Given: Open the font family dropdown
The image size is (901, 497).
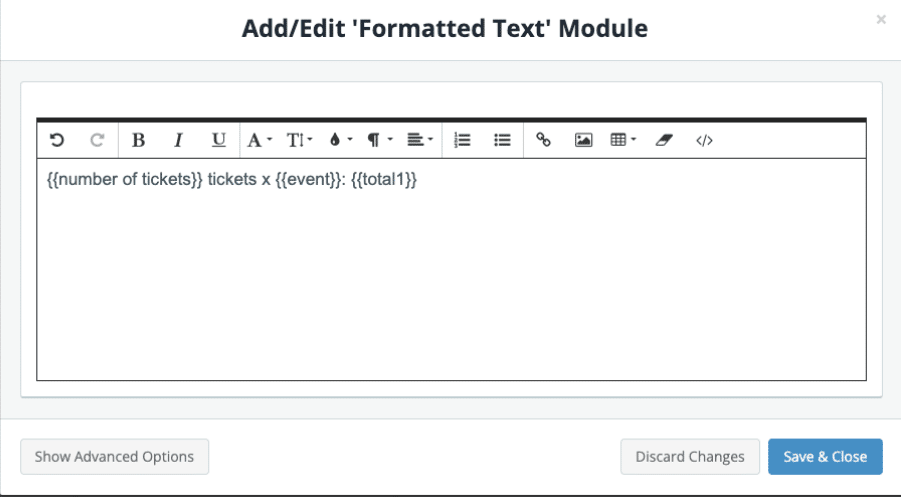Looking at the screenshot, I should (259, 140).
